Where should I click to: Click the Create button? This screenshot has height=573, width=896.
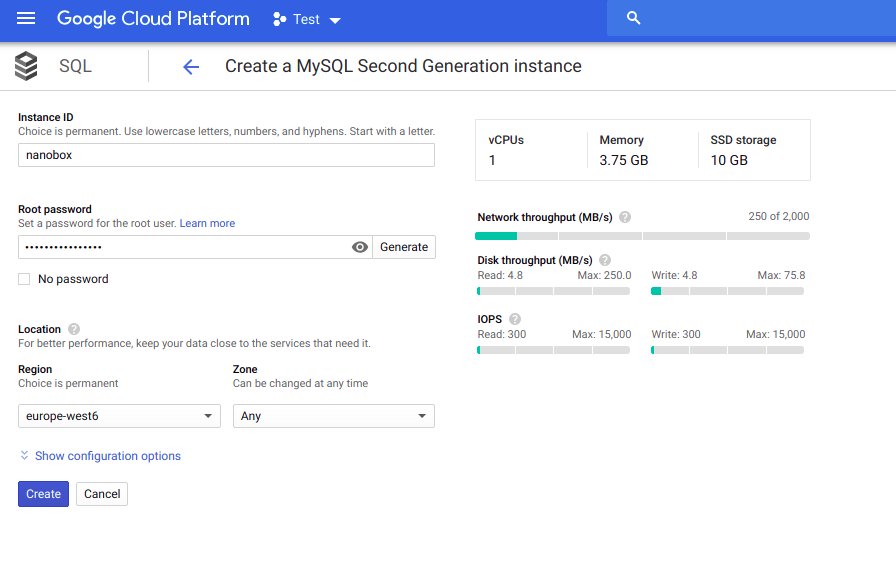43,494
